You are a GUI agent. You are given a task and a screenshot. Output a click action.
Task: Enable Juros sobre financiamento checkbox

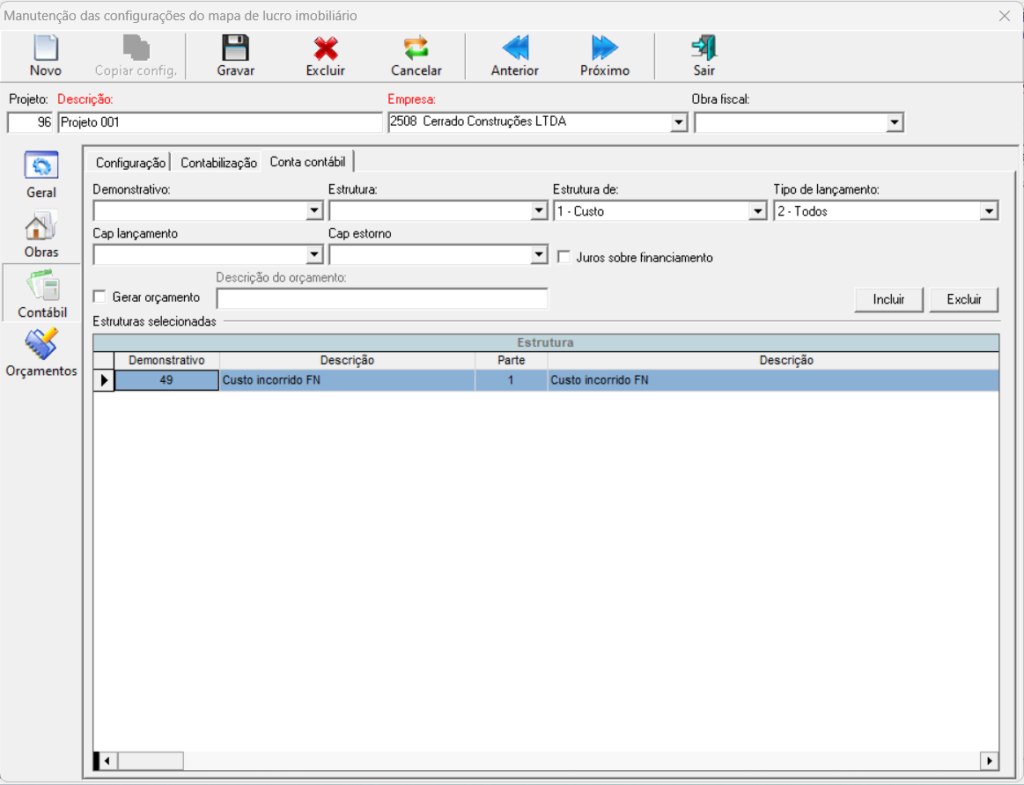(564, 257)
